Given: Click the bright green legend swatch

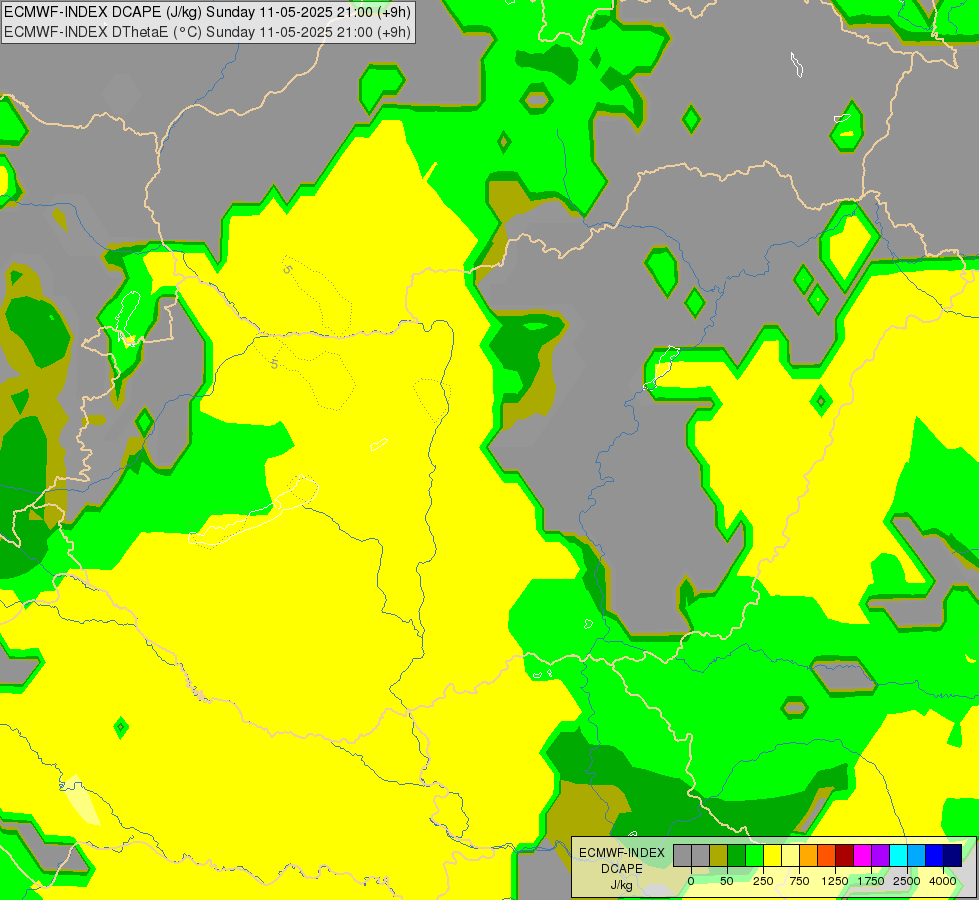Looking at the screenshot, I should pos(754,856).
